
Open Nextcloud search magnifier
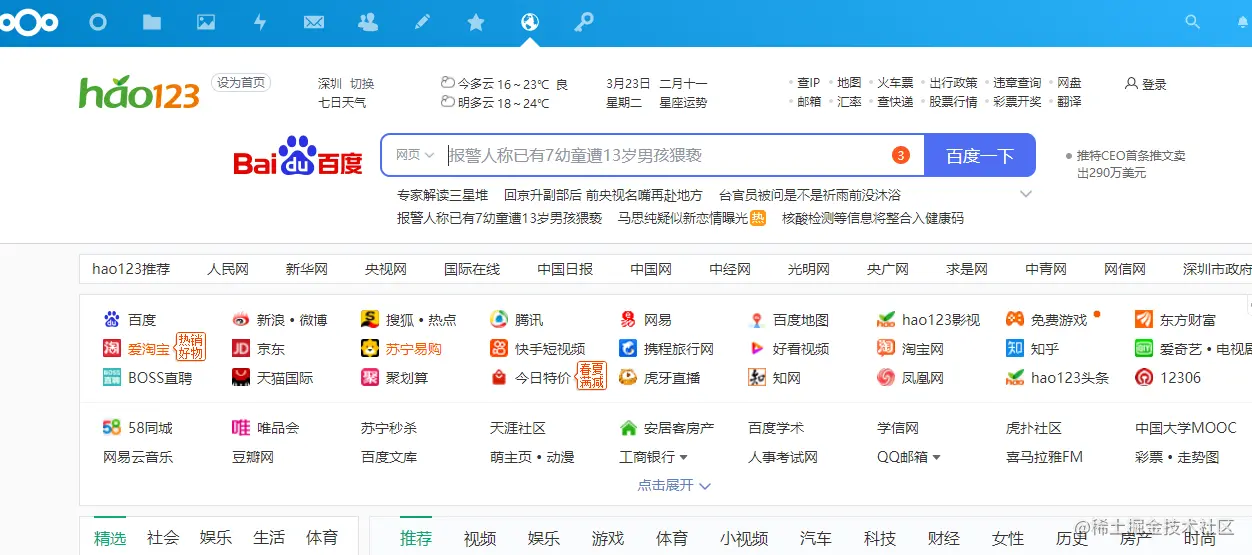tap(1192, 22)
